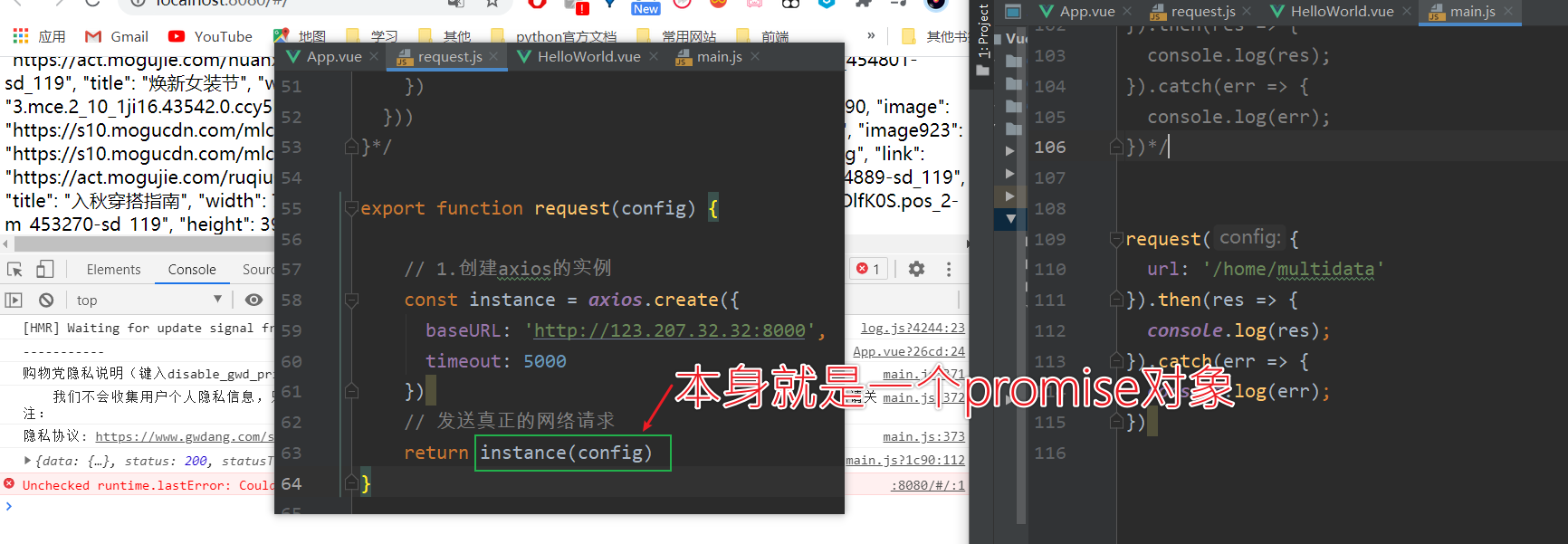The height and width of the screenshot is (544, 1568).
Task: Select the request.js tab in the right editor
Action: click(1203, 11)
